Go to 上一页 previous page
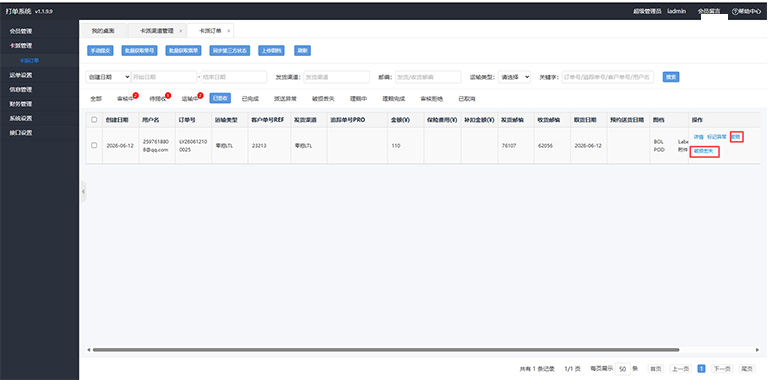The width and height of the screenshot is (770, 380). click(680, 369)
